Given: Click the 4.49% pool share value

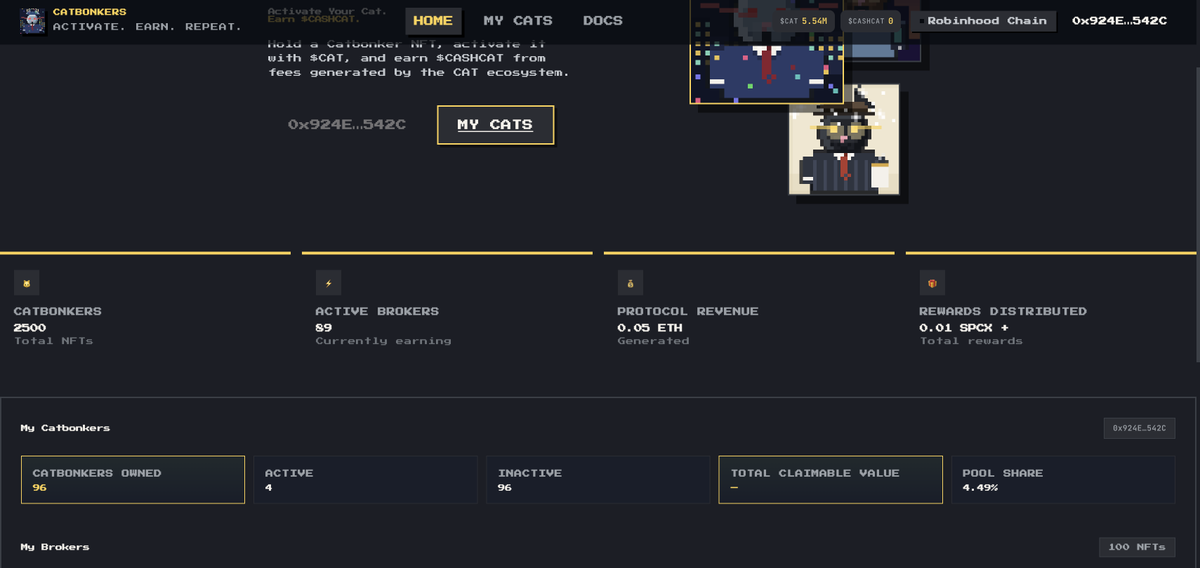Looking at the screenshot, I should [981, 488].
